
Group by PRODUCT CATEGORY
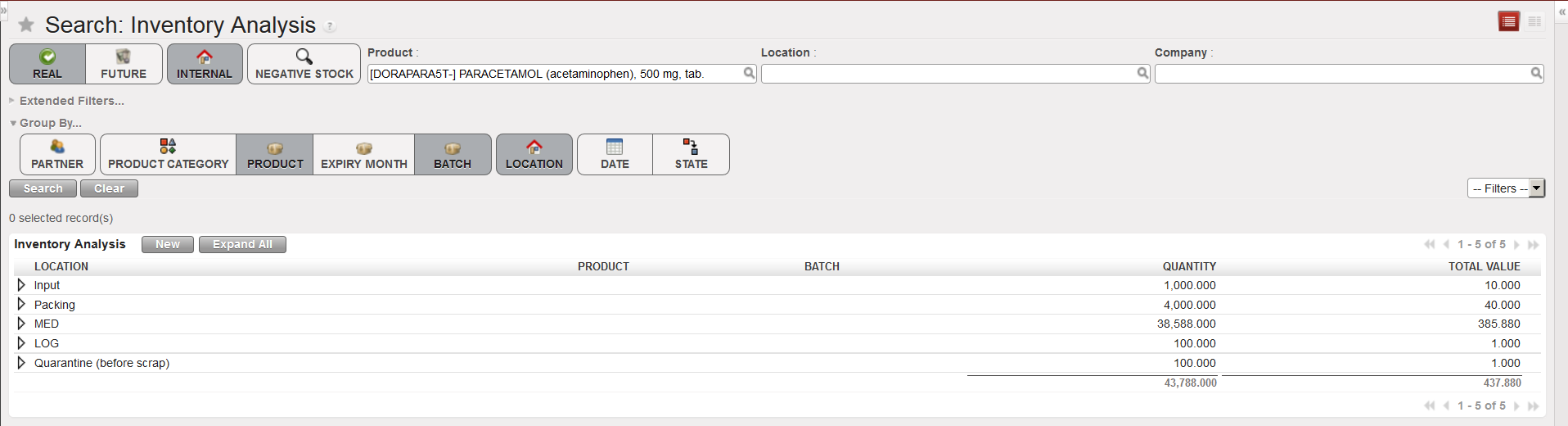(169, 154)
